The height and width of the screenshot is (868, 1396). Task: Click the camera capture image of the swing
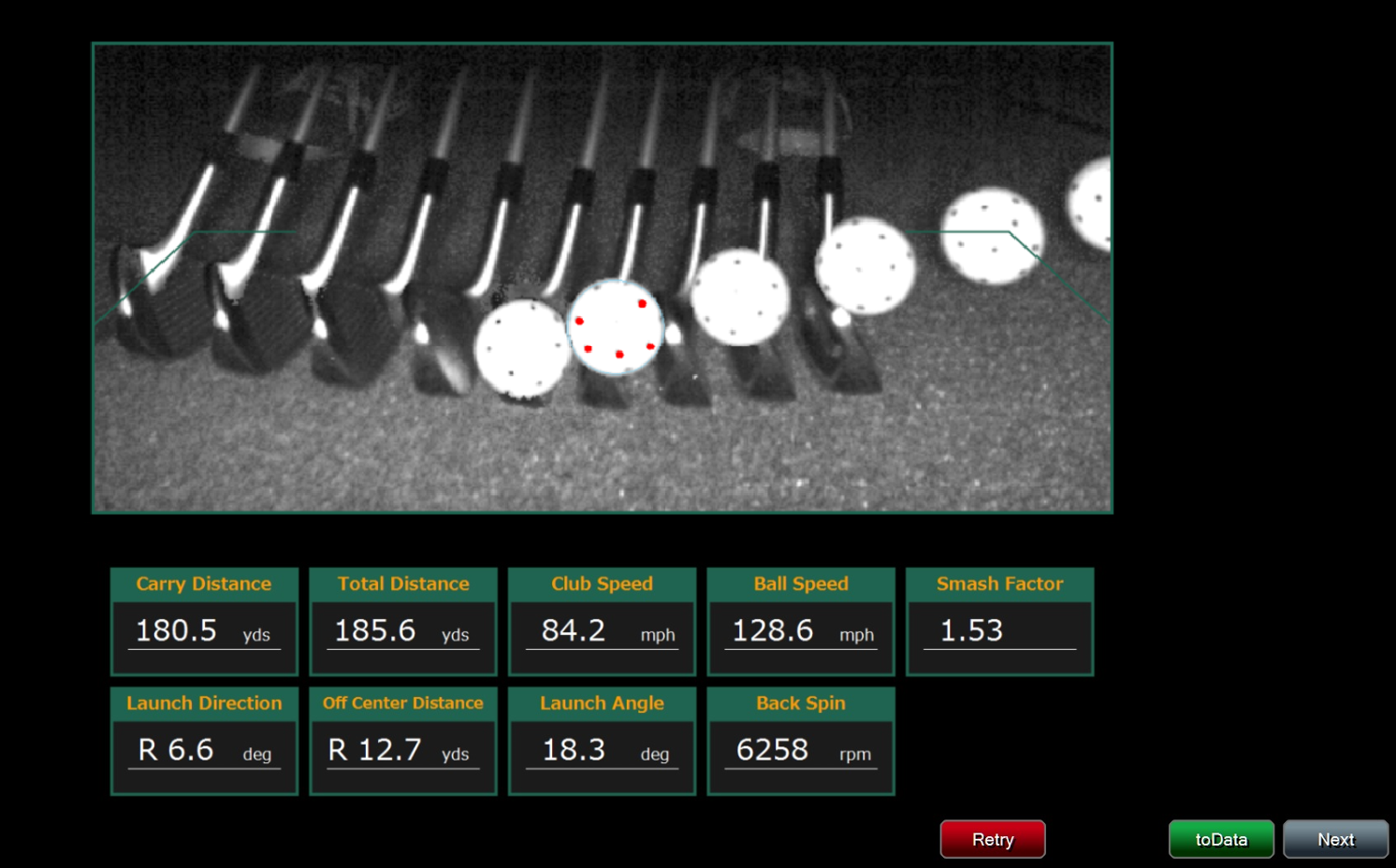pos(602,277)
